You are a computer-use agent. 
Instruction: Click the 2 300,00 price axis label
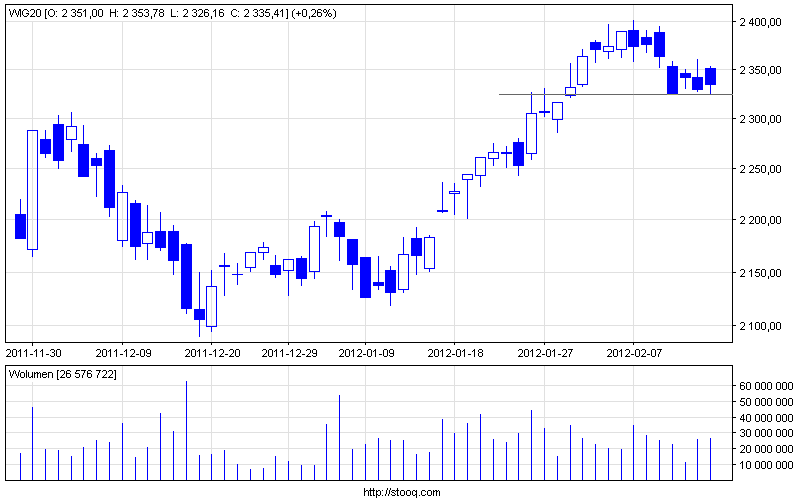click(760, 119)
